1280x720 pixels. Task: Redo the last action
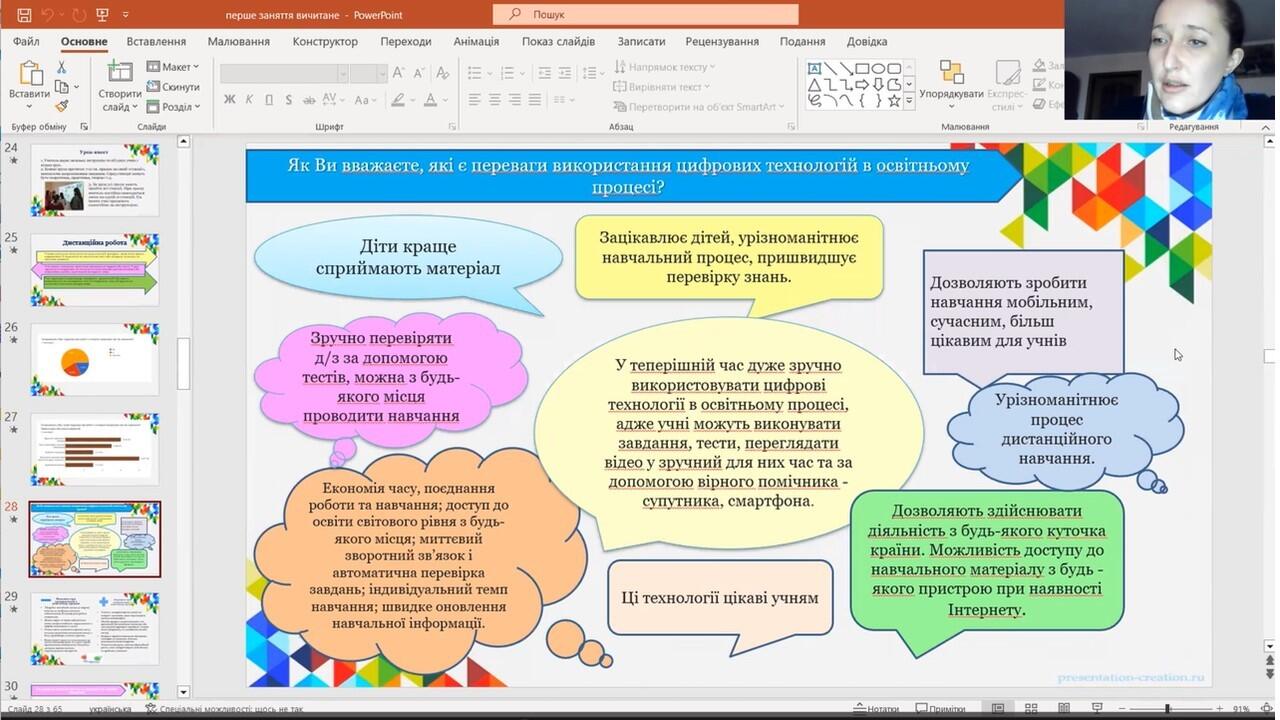pyautogui.click(x=79, y=15)
